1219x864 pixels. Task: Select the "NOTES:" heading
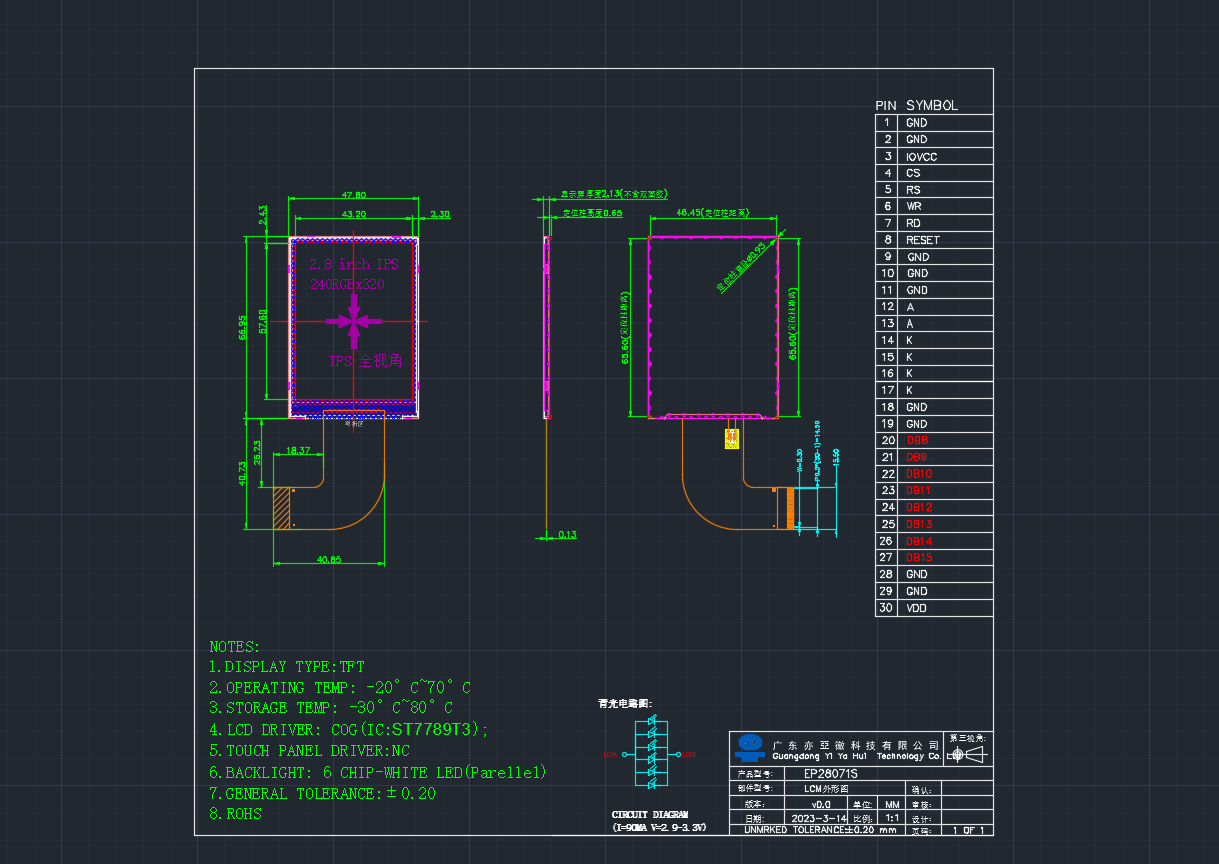[x=235, y=647]
